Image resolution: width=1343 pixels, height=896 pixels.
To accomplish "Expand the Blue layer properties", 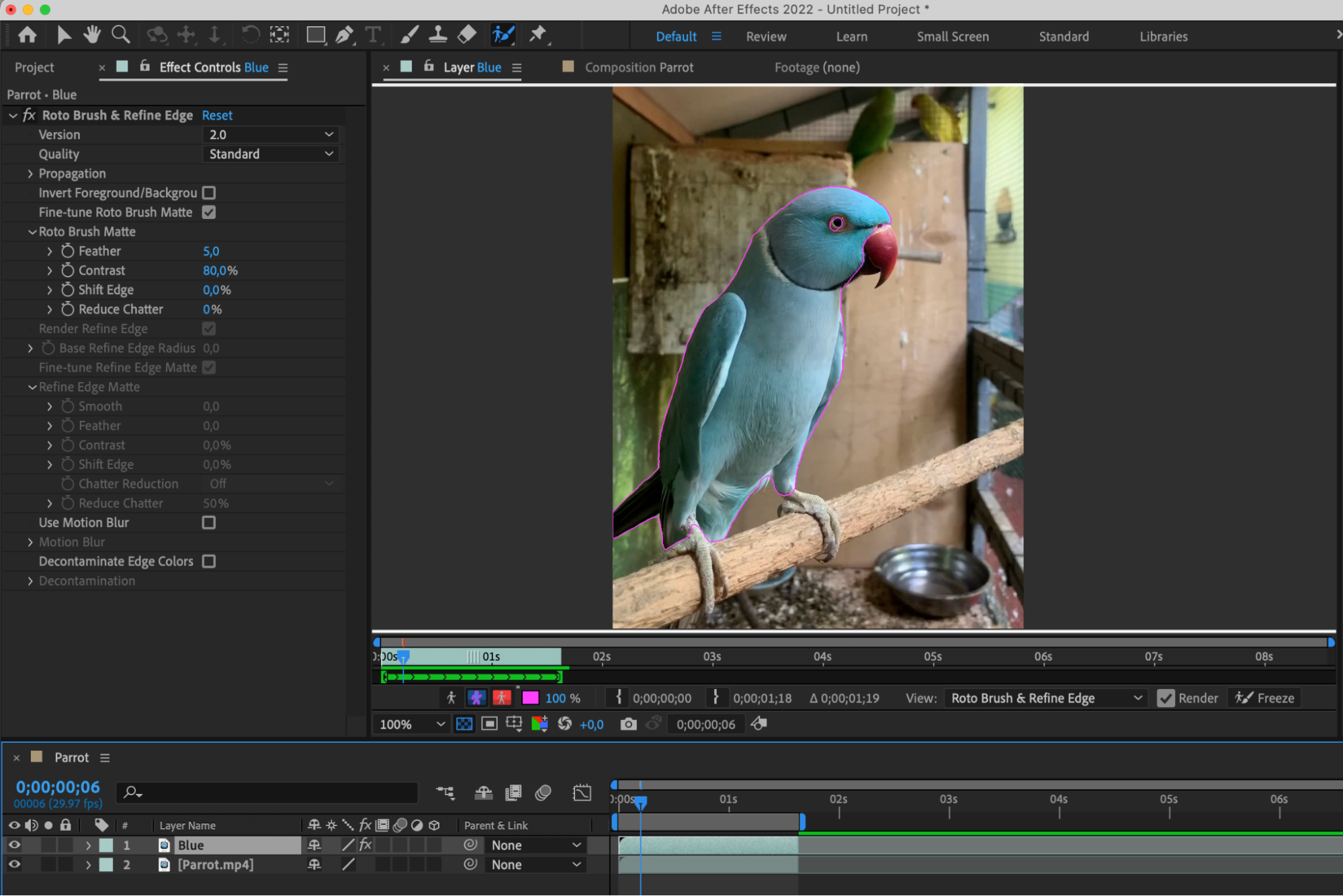I will coord(88,846).
